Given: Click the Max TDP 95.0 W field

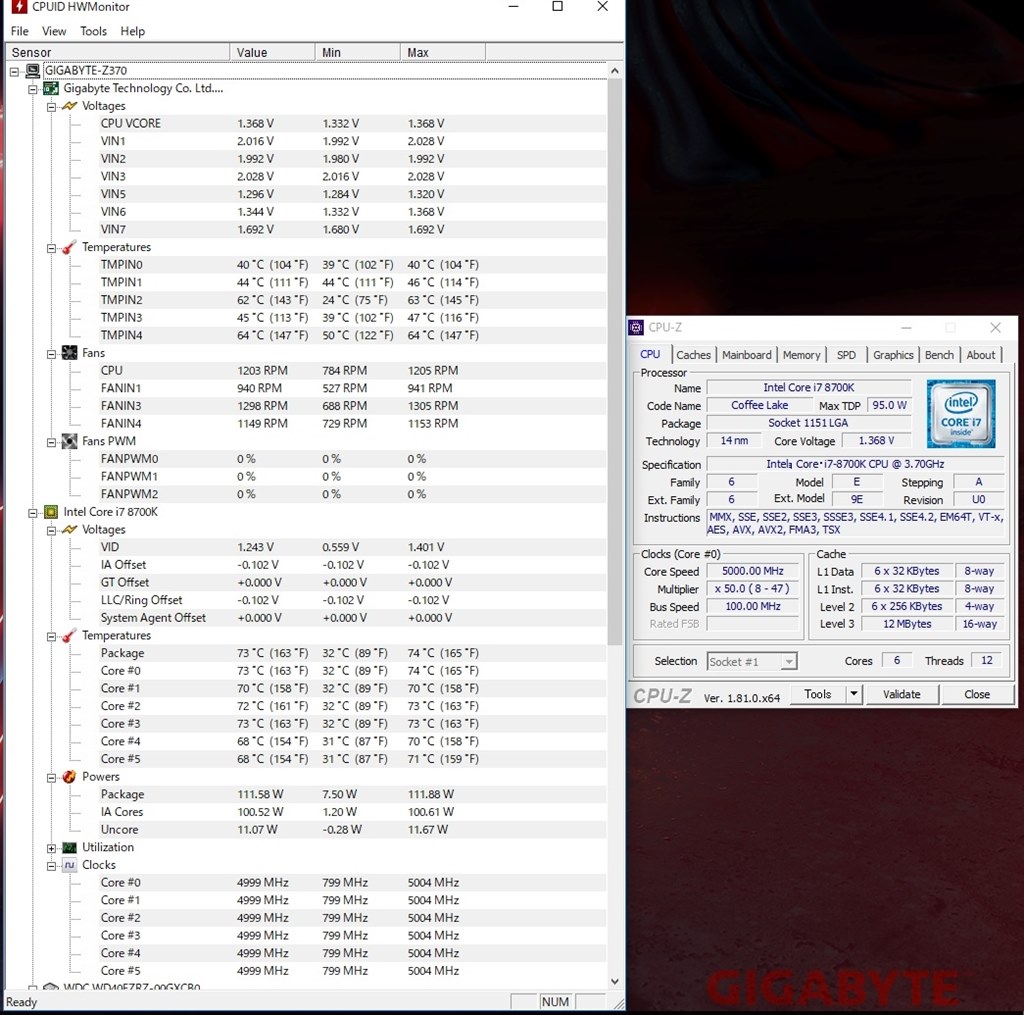Looking at the screenshot, I should 889,405.
